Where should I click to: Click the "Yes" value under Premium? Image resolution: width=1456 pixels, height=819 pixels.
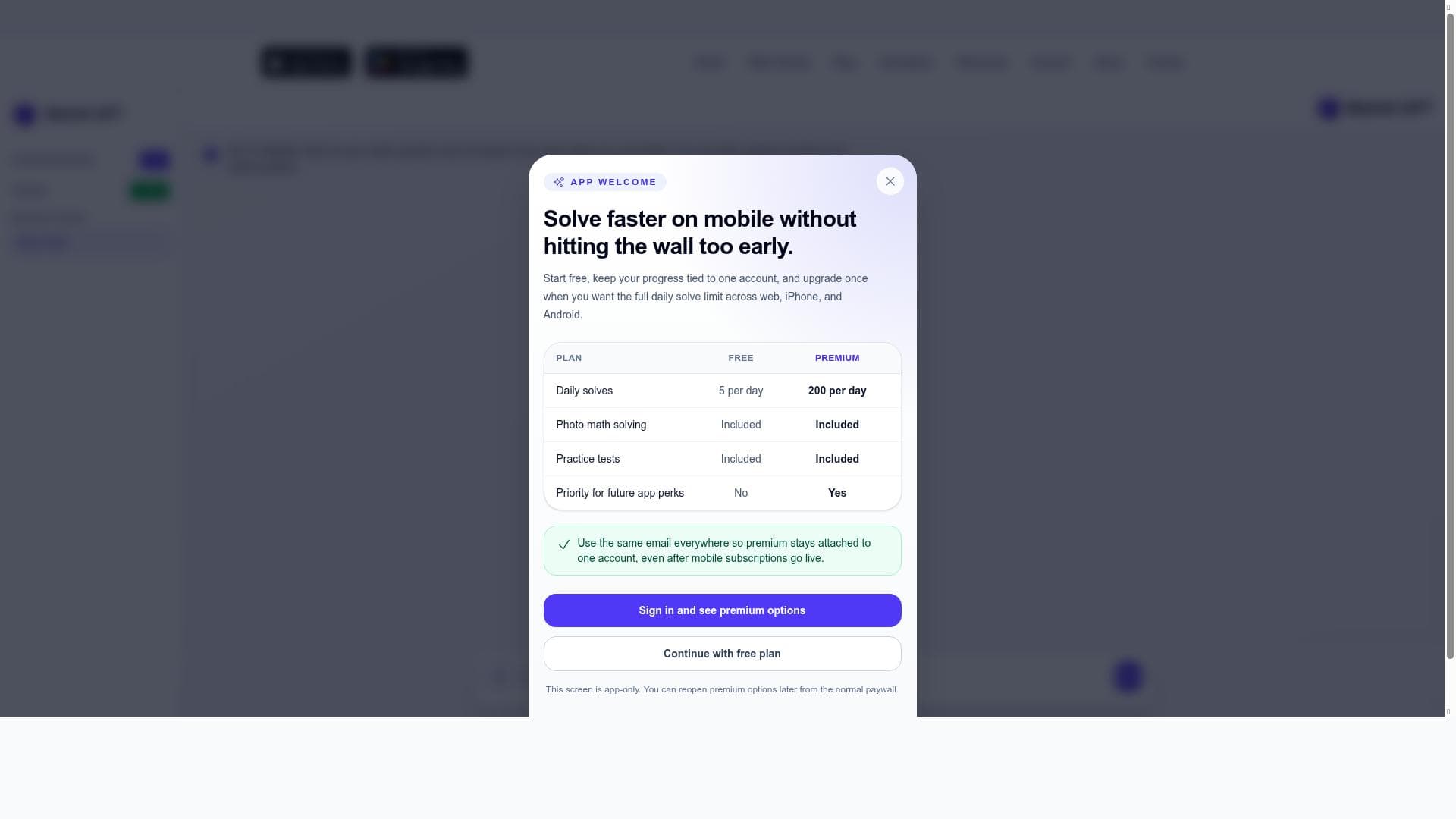pyautogui.click(x=837, y=493)
